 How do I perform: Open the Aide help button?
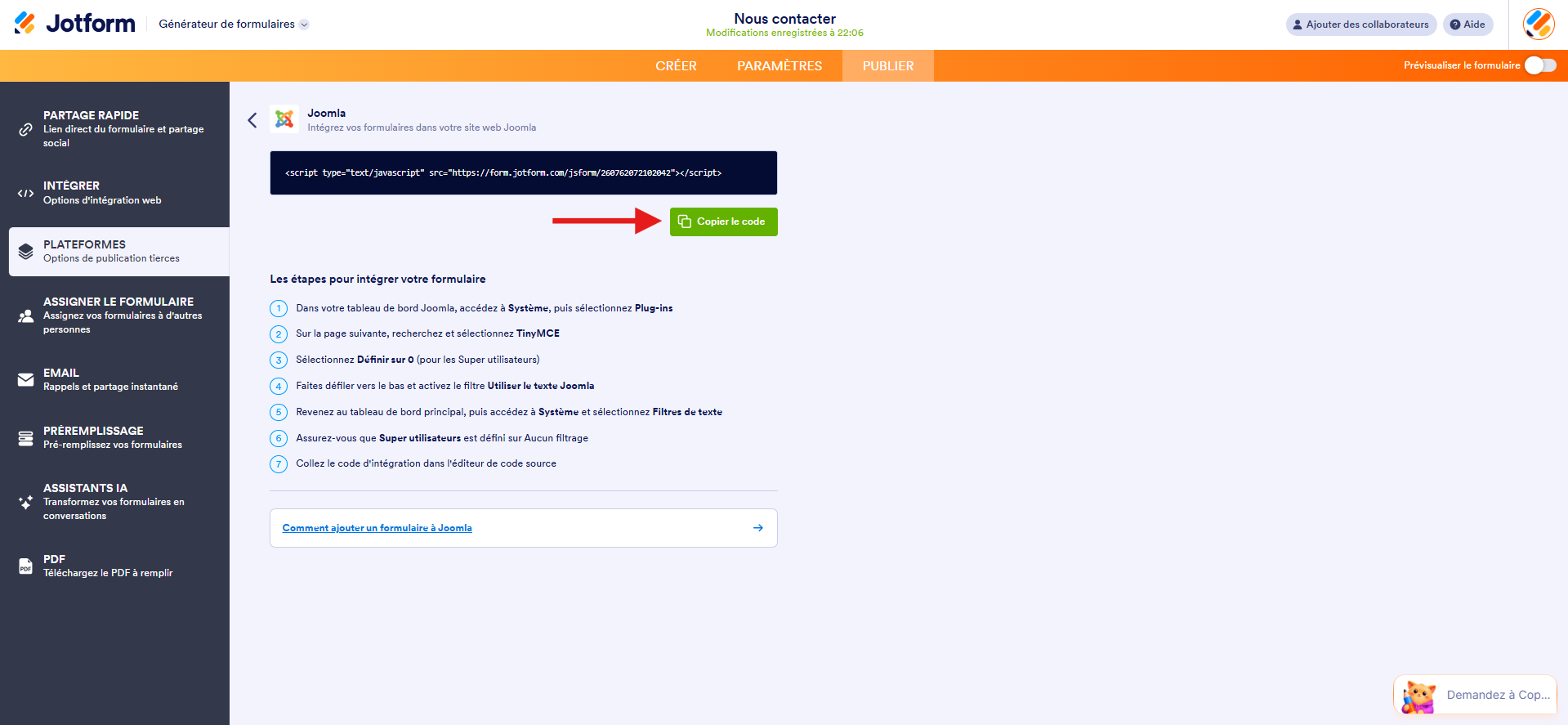1467,25
